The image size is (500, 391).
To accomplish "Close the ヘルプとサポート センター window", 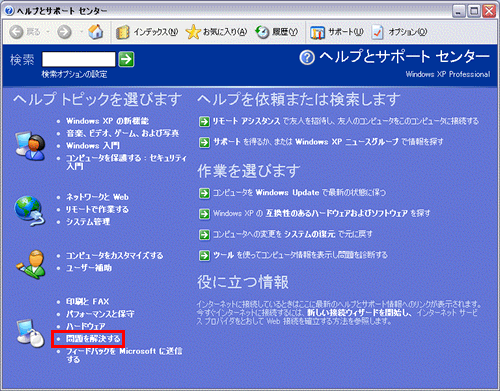I will tap(489, 11).
